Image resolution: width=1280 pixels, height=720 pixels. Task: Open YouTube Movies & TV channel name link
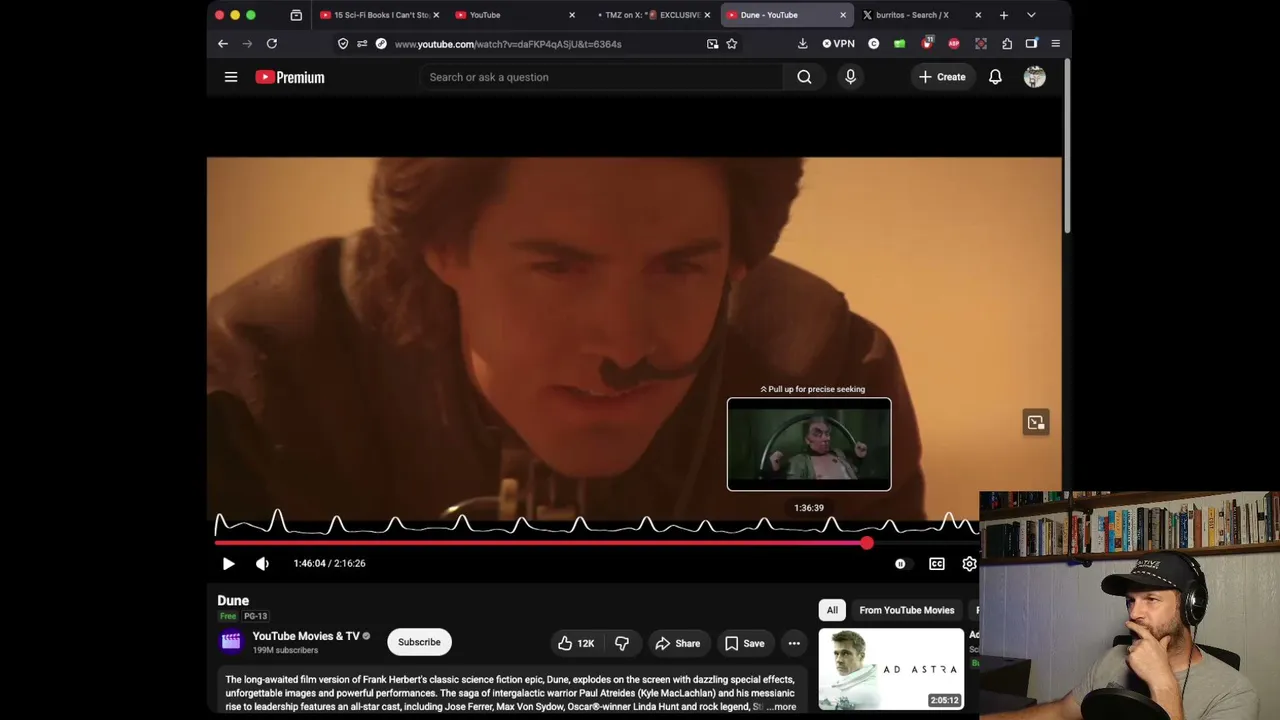[306, 636]
